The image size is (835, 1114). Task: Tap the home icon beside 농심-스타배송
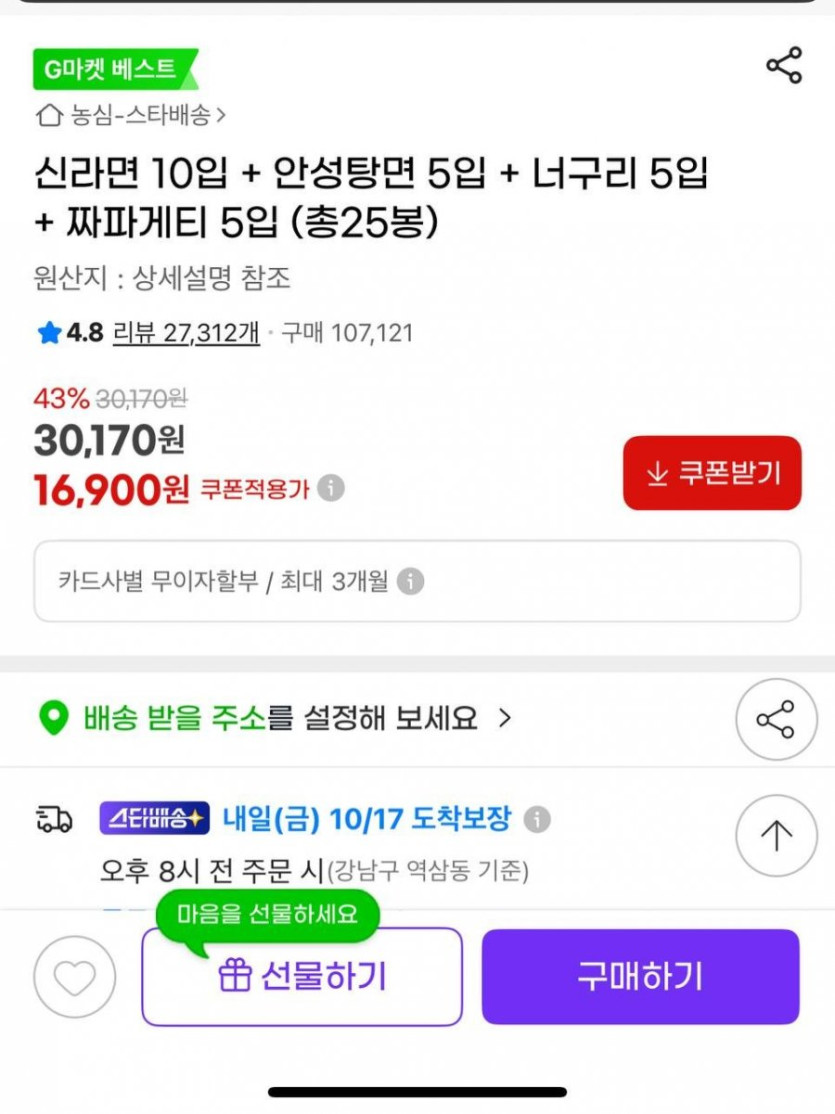[x=48, y=116]
